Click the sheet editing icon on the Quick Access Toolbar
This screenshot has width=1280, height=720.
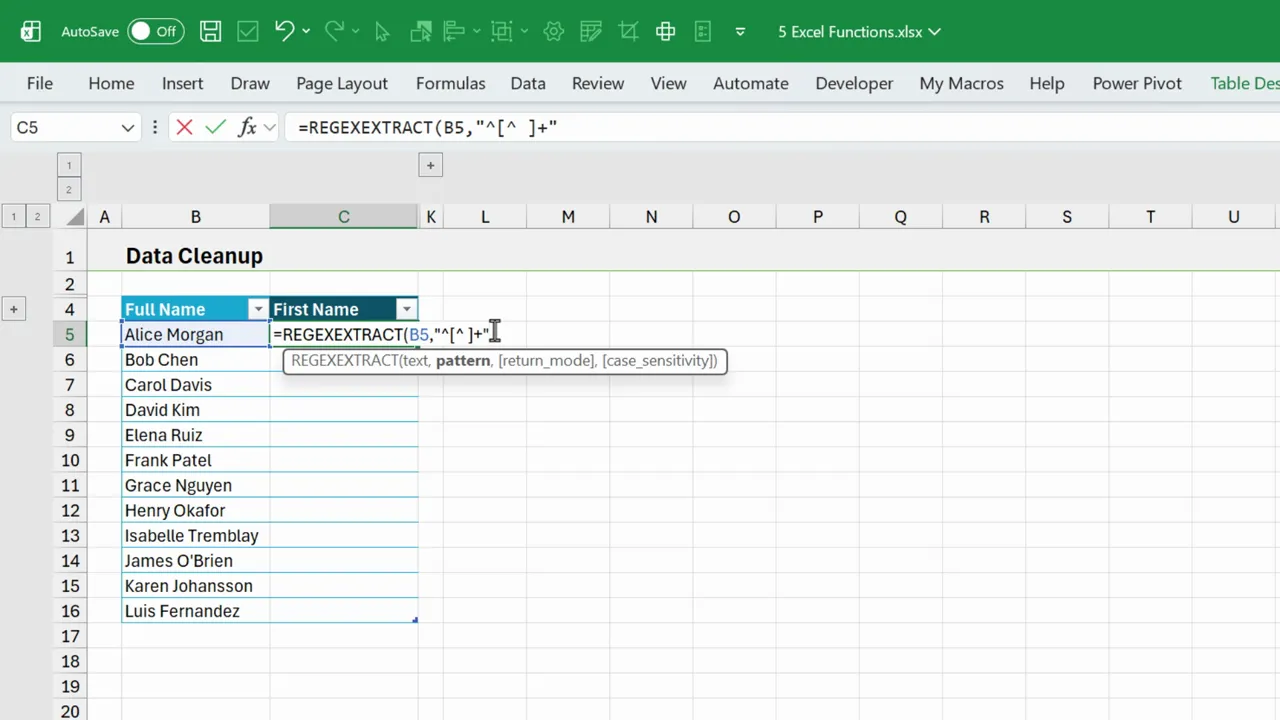(591, 31)
